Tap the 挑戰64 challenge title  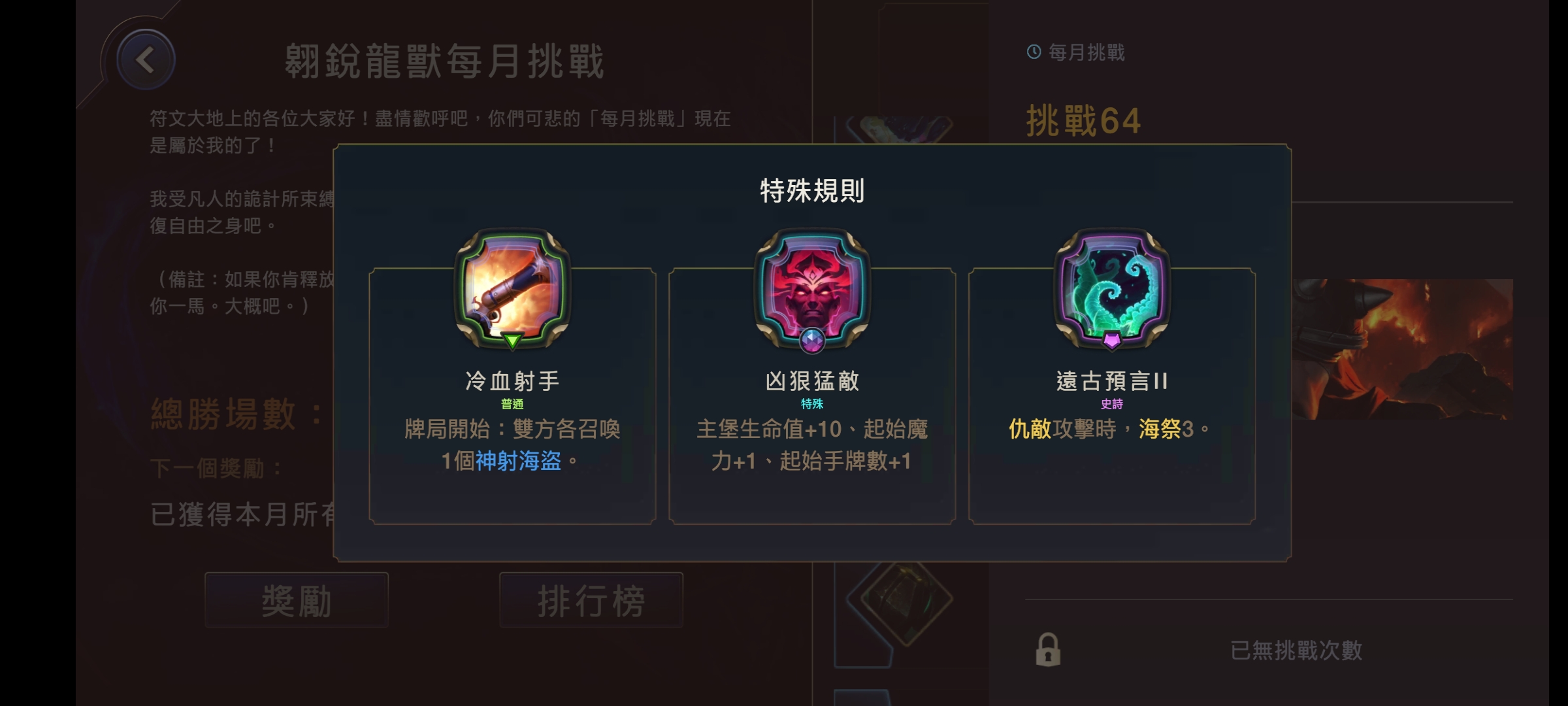click(x=1083, y=121)
